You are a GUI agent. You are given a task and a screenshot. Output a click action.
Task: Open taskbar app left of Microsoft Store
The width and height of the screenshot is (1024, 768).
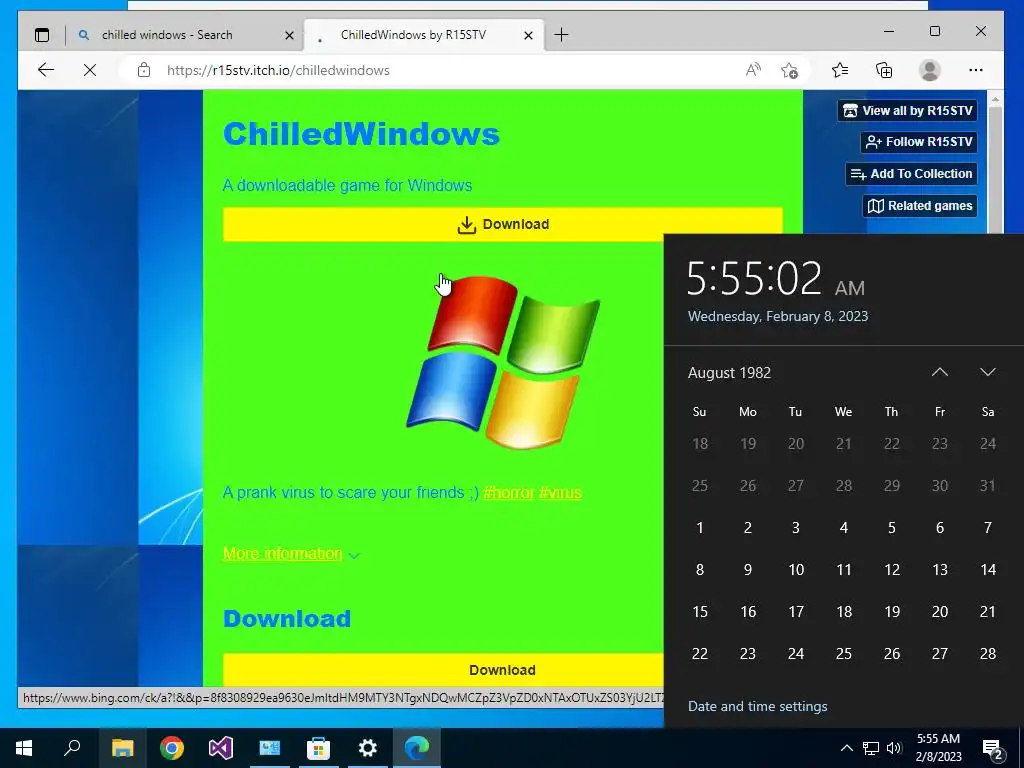[269, 748]
